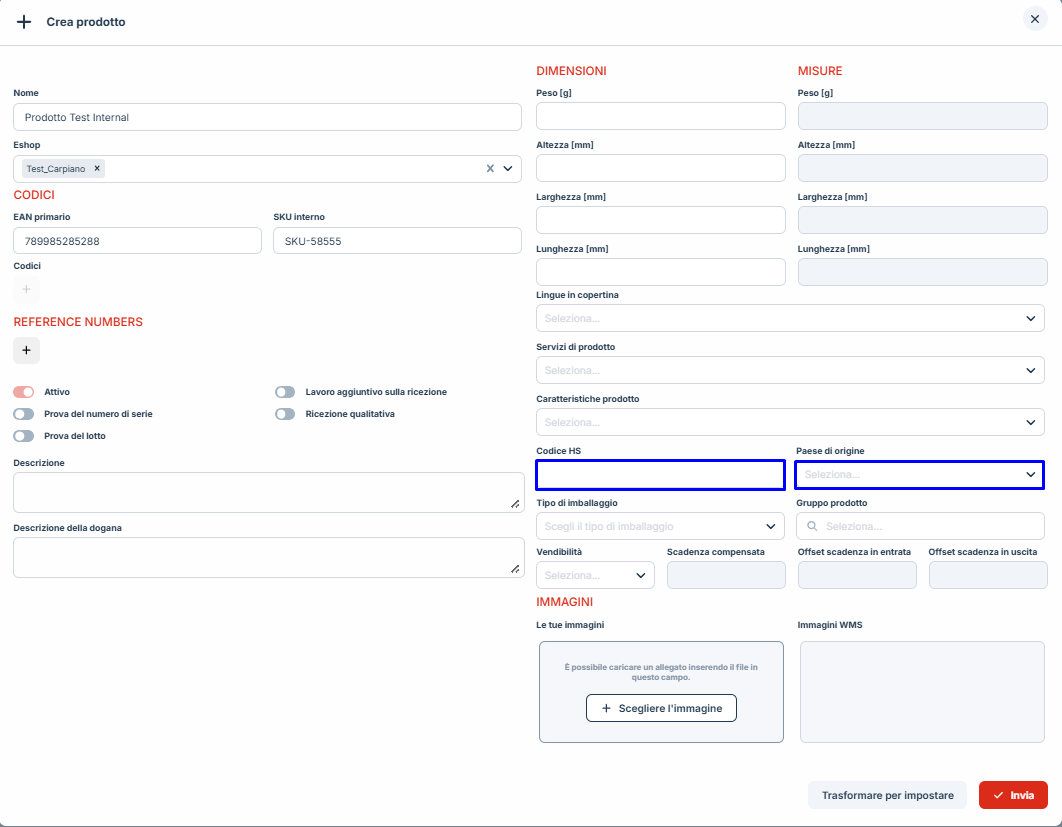Turn on Ricezione qualitativa
The height and width of the screenshot is (827, 1062).
tap(285, 414)
